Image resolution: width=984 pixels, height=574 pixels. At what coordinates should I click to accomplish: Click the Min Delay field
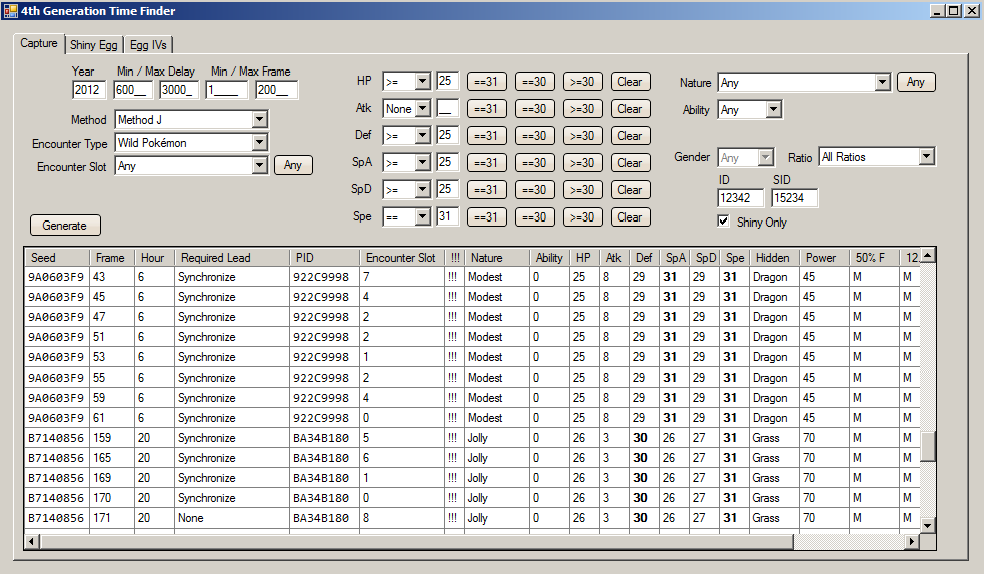point(134,90)
